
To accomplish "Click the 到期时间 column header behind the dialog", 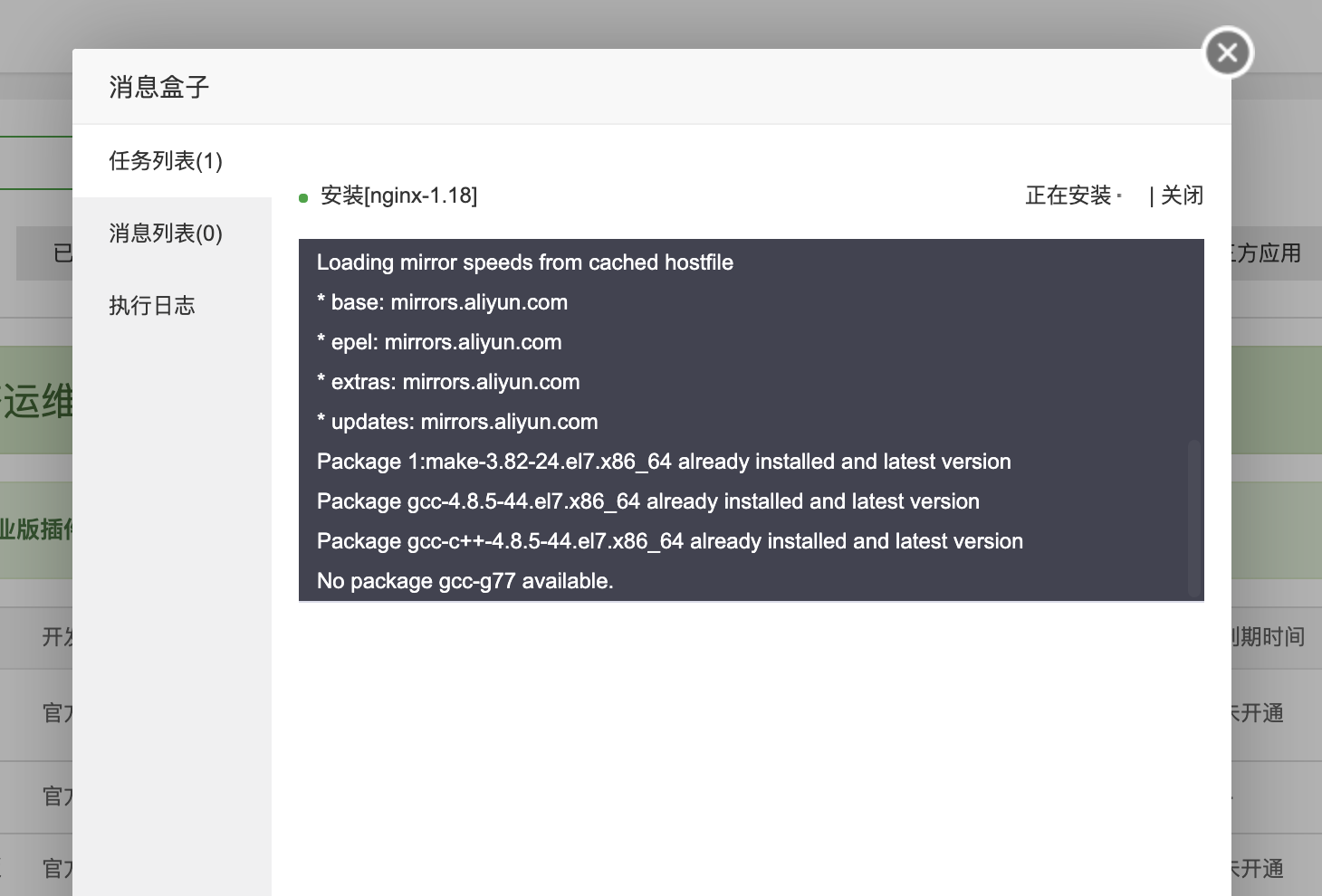I will click(x=1269, y=637).
